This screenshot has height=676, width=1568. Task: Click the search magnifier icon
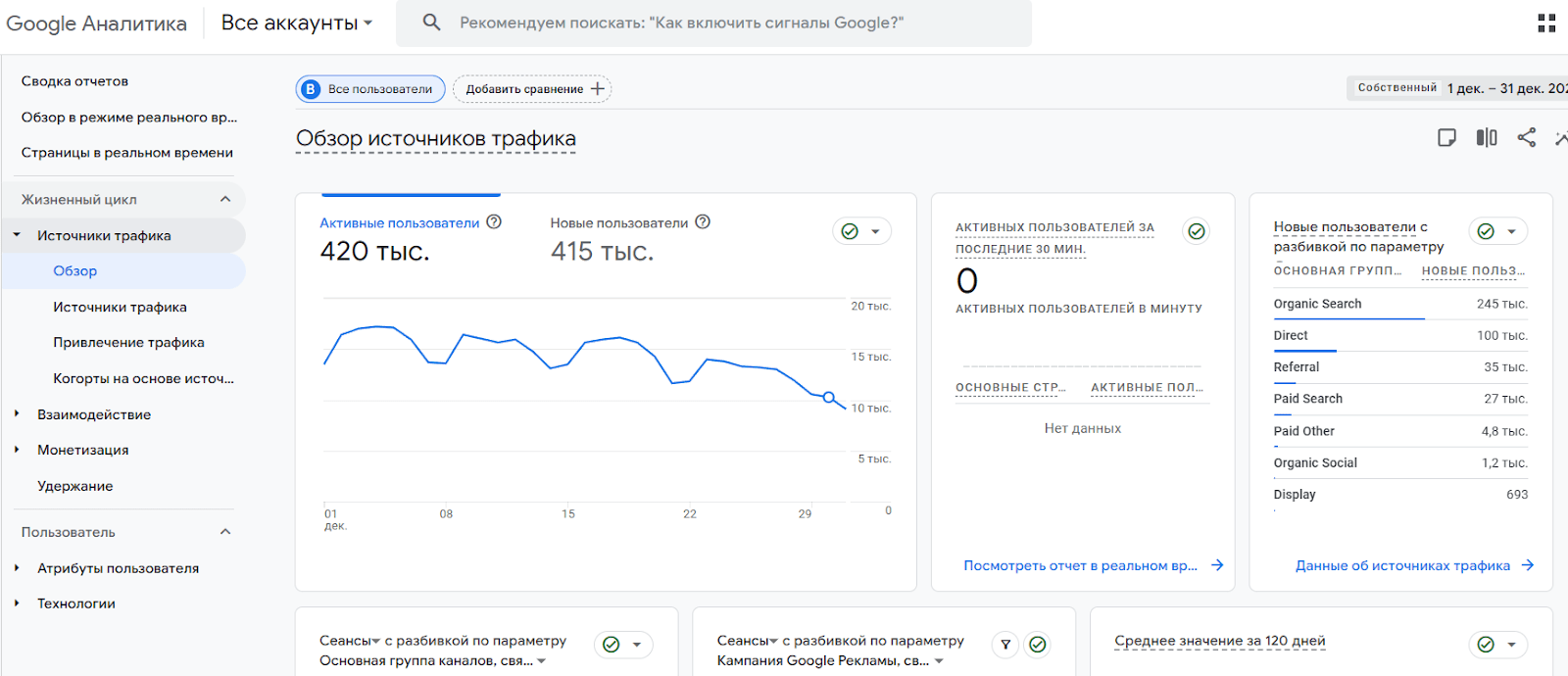pos(431,23)
